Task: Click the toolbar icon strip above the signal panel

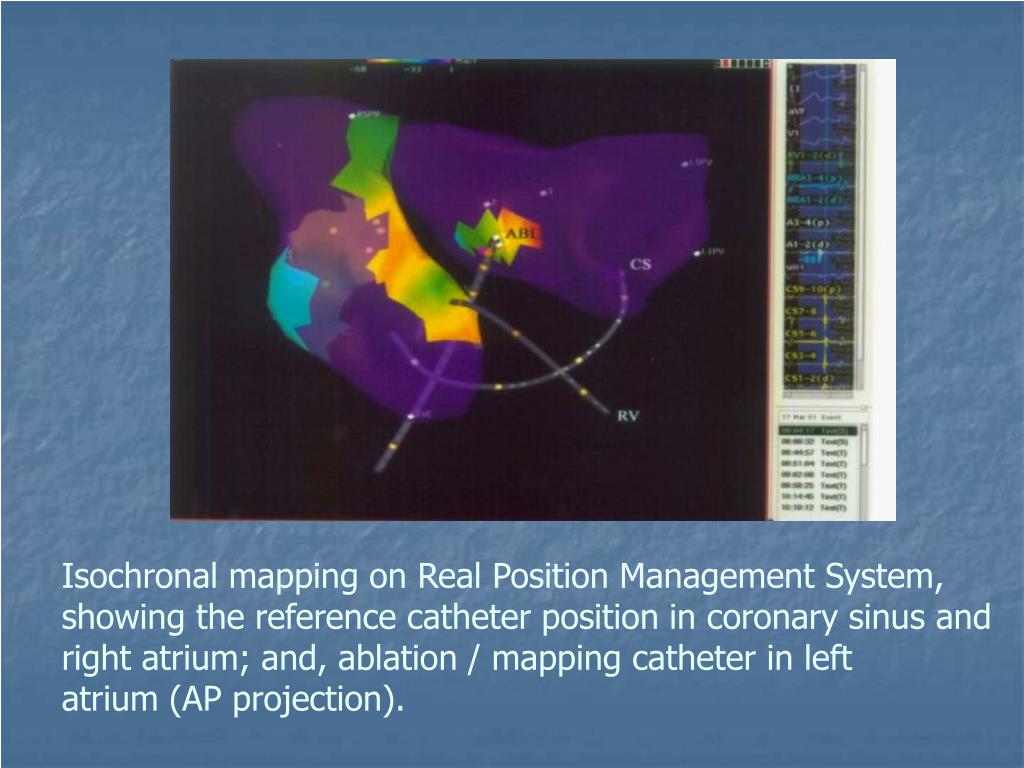Action: point(743,63)
